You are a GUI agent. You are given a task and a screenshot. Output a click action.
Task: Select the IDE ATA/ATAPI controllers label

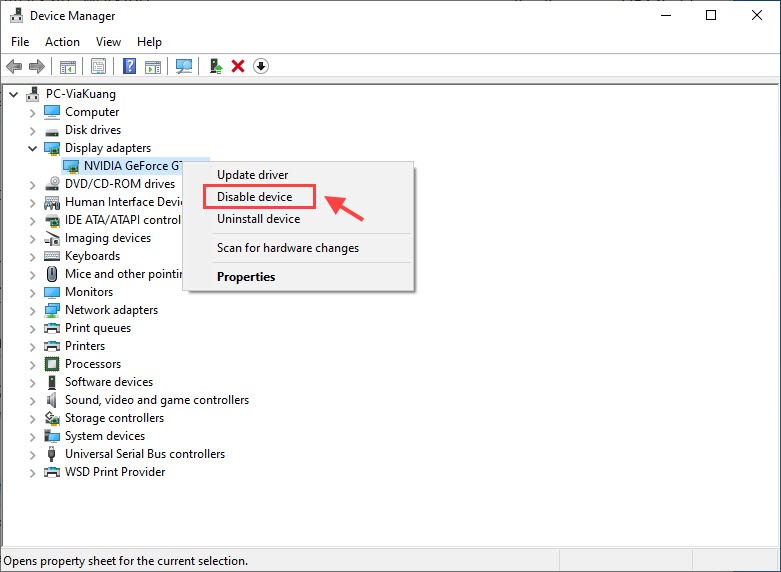[123, 220]
